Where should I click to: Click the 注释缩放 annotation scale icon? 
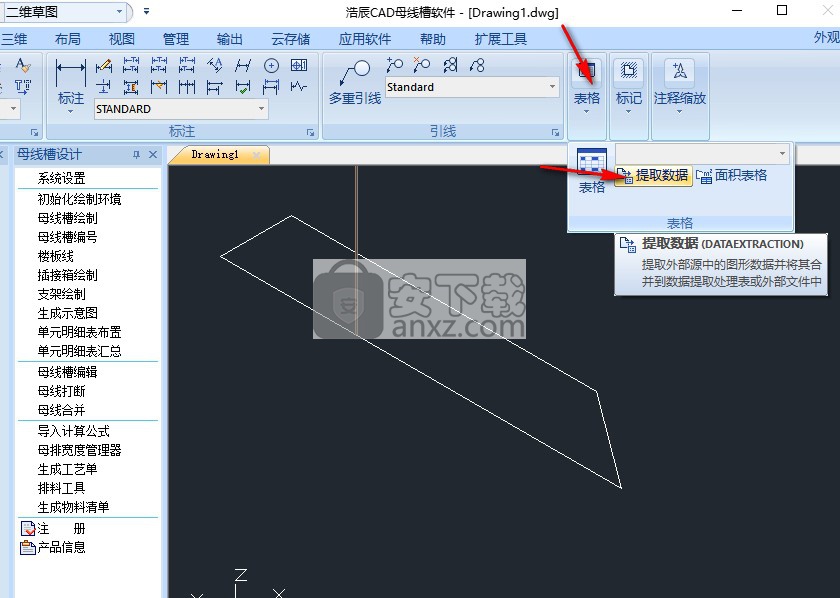tap(680, 71)
